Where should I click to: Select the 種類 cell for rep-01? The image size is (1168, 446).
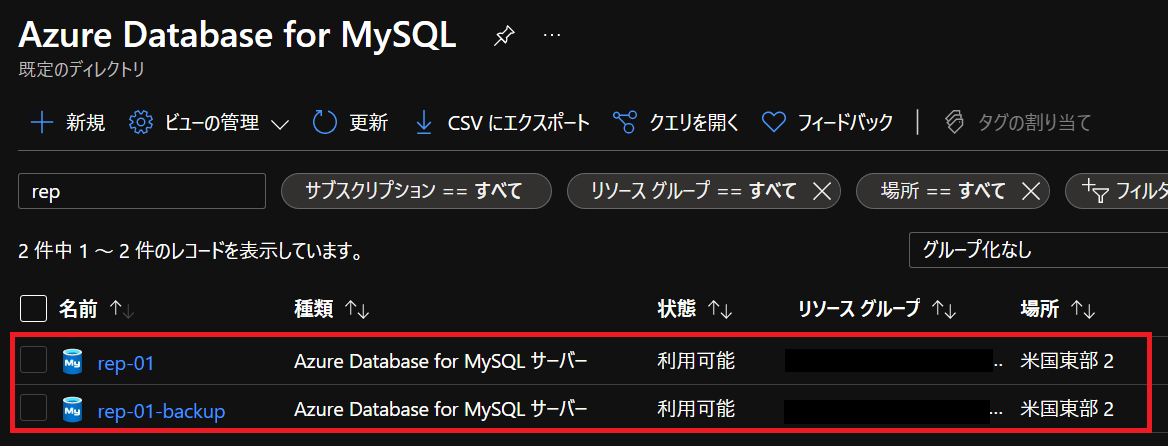coord(441,361)
